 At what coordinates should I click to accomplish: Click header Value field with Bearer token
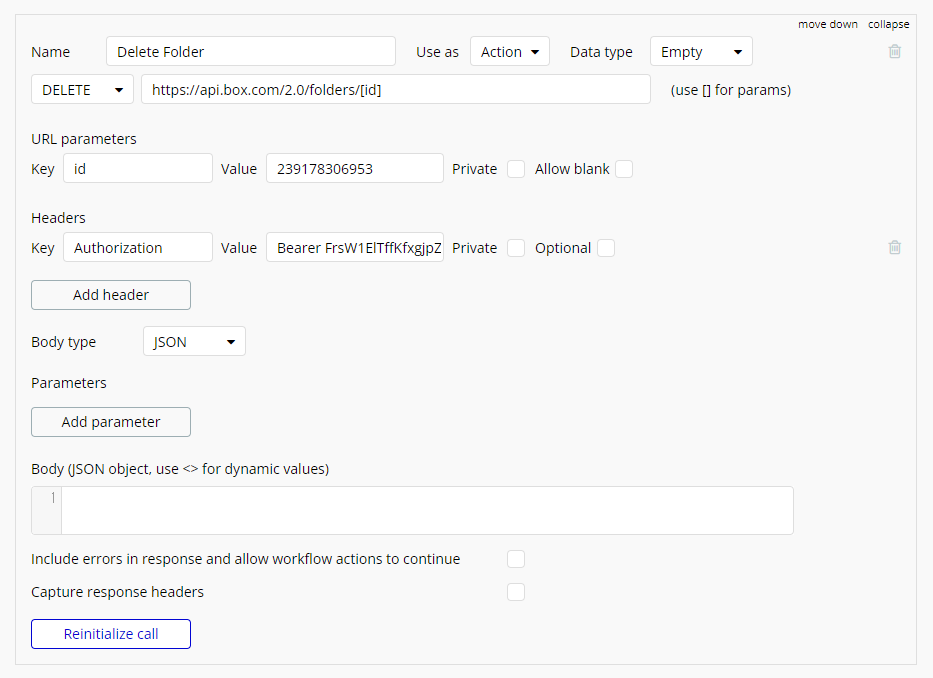(x=355, y=248)
